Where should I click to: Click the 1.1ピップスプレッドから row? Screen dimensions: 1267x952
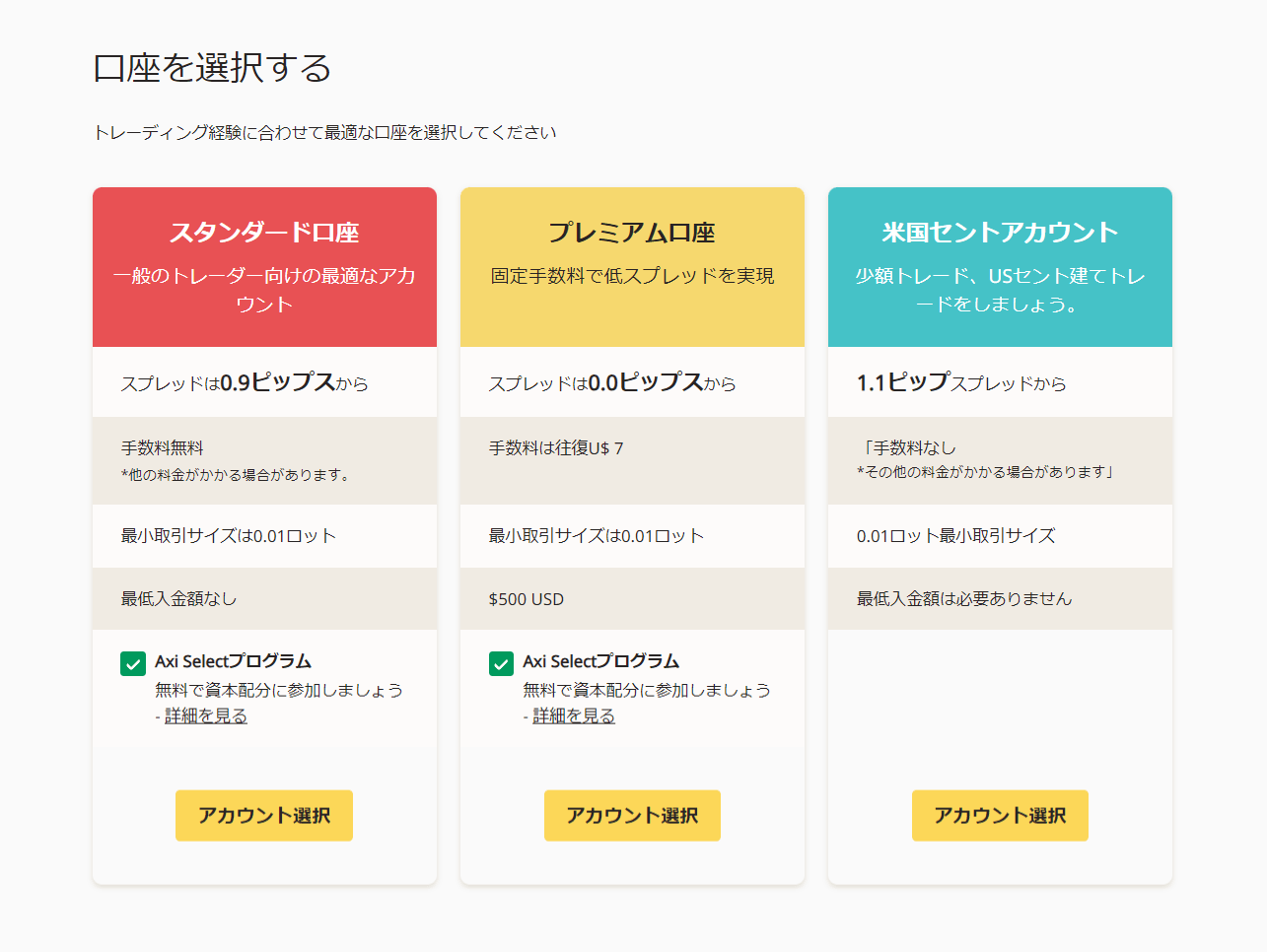tap(1000, 383)
